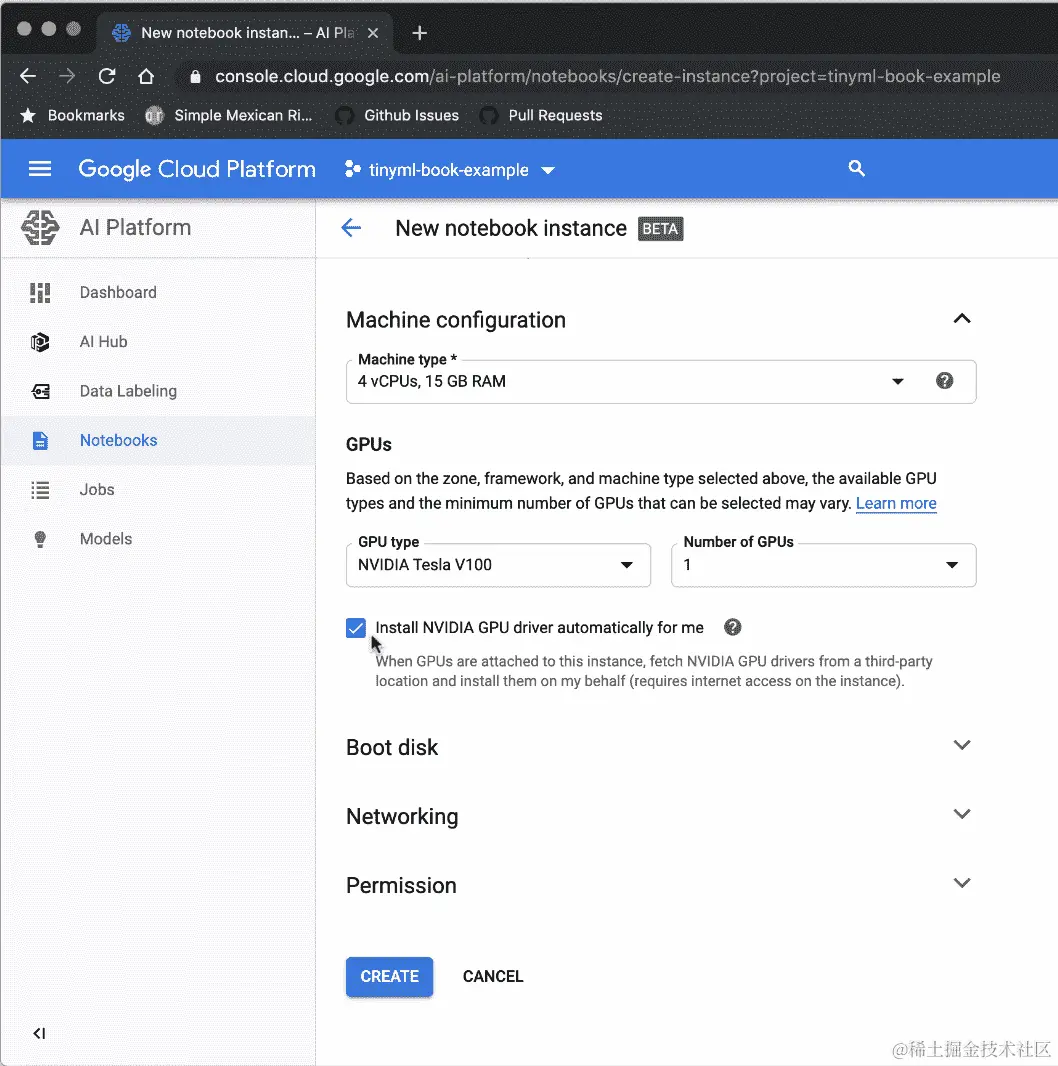Open the Simple Mexican Ri... bookmark
Viewport: 1058px width, 1066px height.
click(229, 116)
